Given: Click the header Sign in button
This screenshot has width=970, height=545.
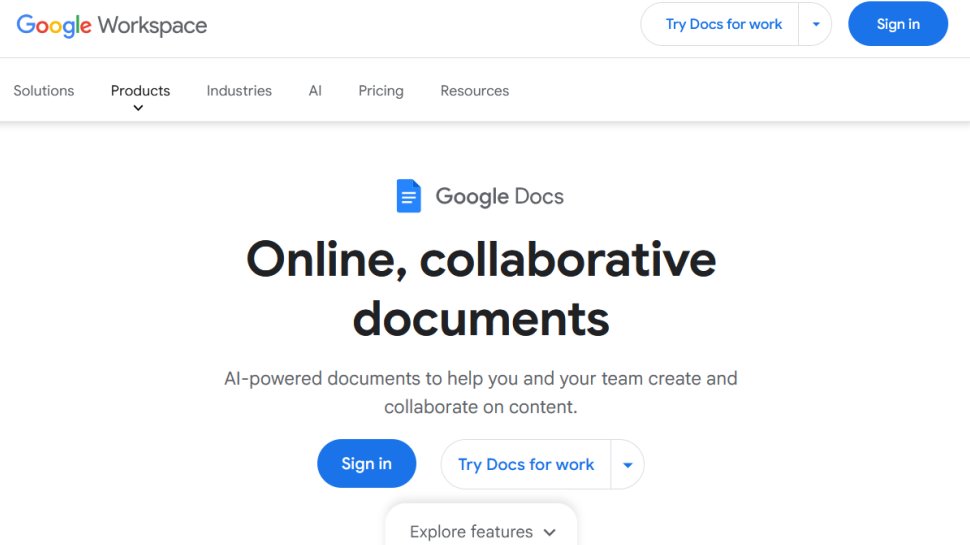Looking at the screenshot, I should [898, 24].
